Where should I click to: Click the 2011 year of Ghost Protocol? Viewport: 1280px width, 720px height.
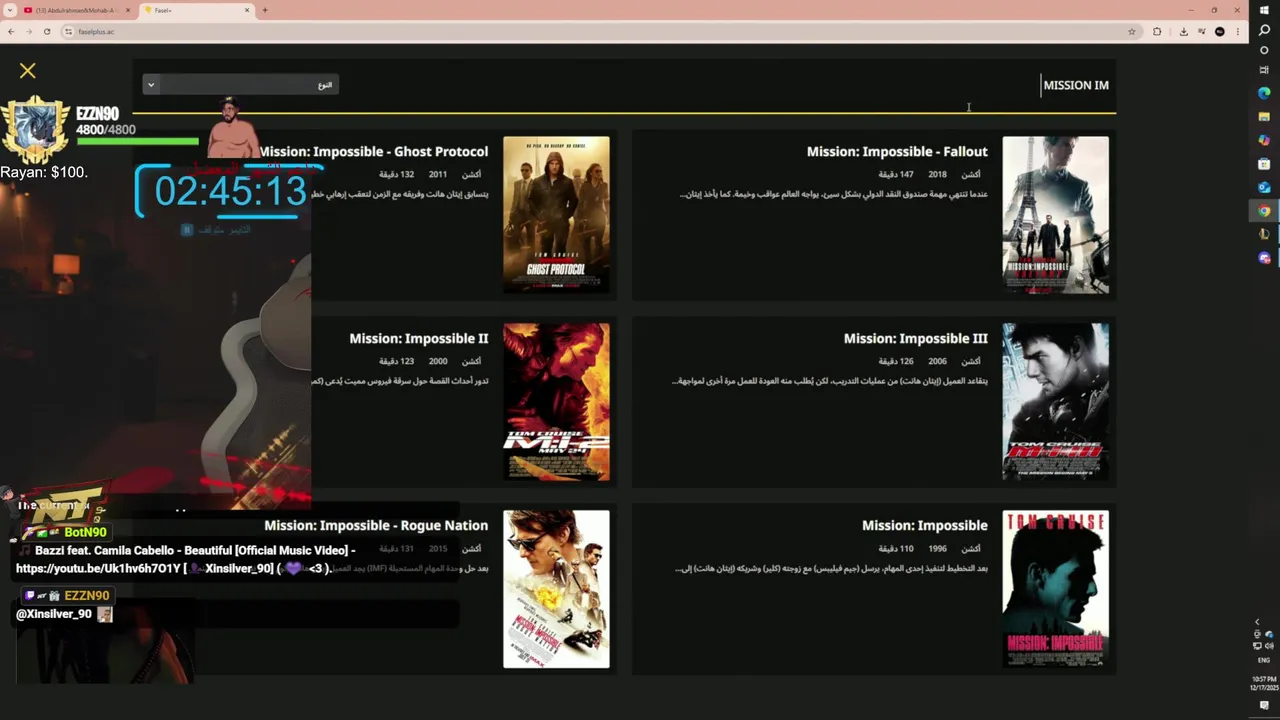(x=438, y=175)
